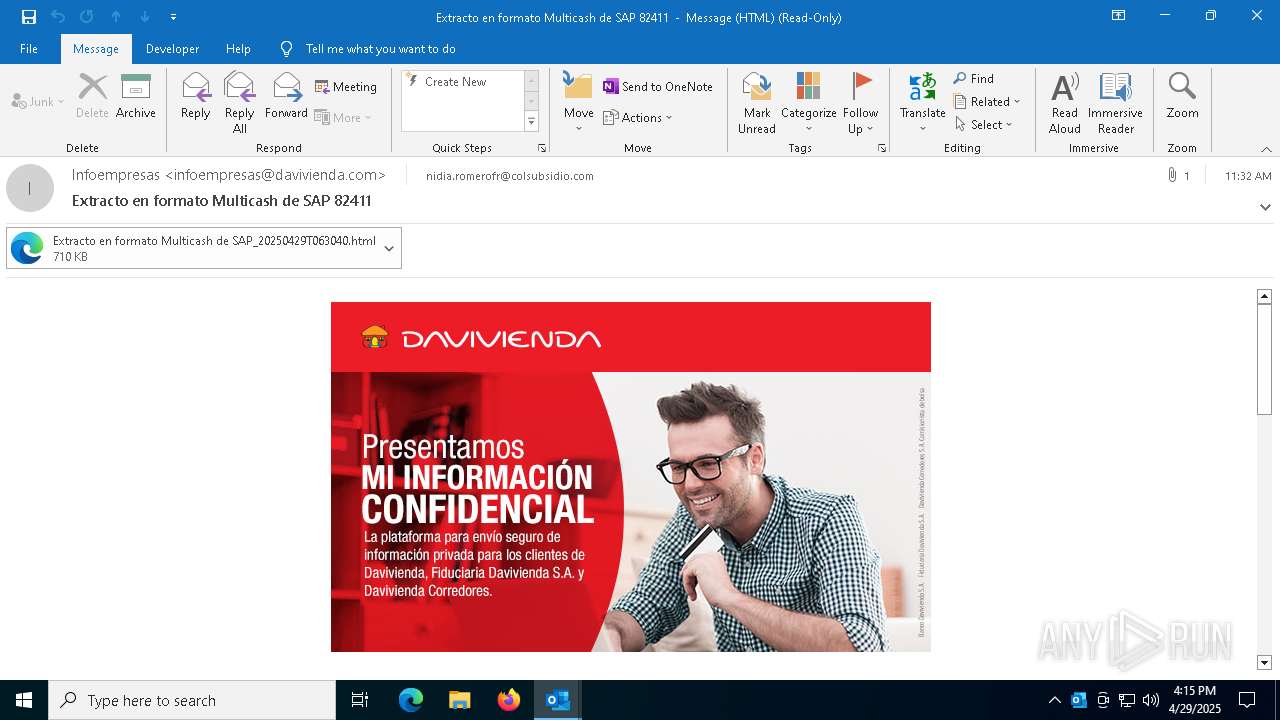Click Tell me what you want to do box
The width and height of the screenshot is (1280, 720).
(380, 49)
